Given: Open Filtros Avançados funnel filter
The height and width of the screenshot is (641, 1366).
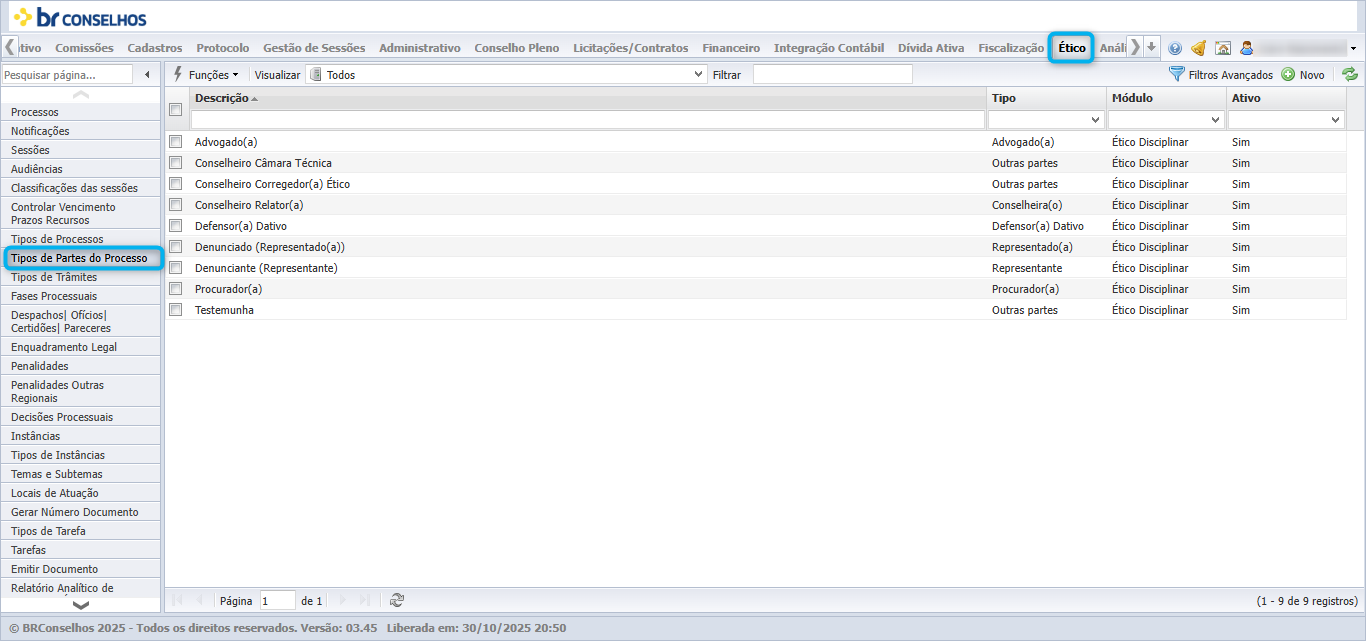Looking at the screenshot, I should [1221, 75].
